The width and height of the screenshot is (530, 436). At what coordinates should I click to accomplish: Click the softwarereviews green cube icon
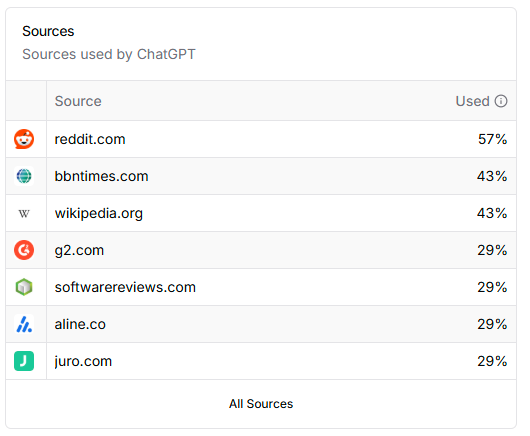tap(24, 287)
